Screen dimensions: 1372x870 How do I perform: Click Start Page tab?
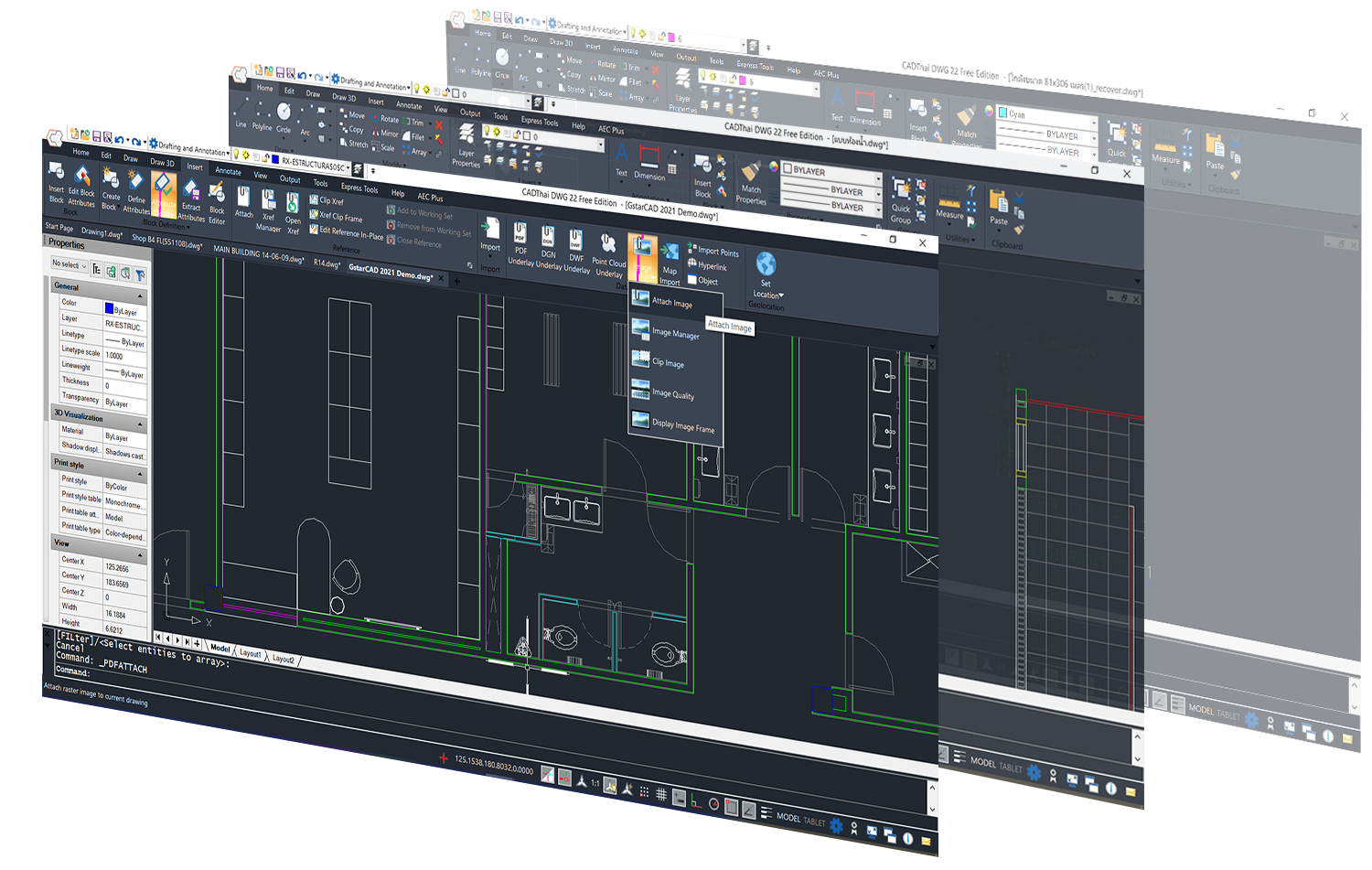coord(59,227)
